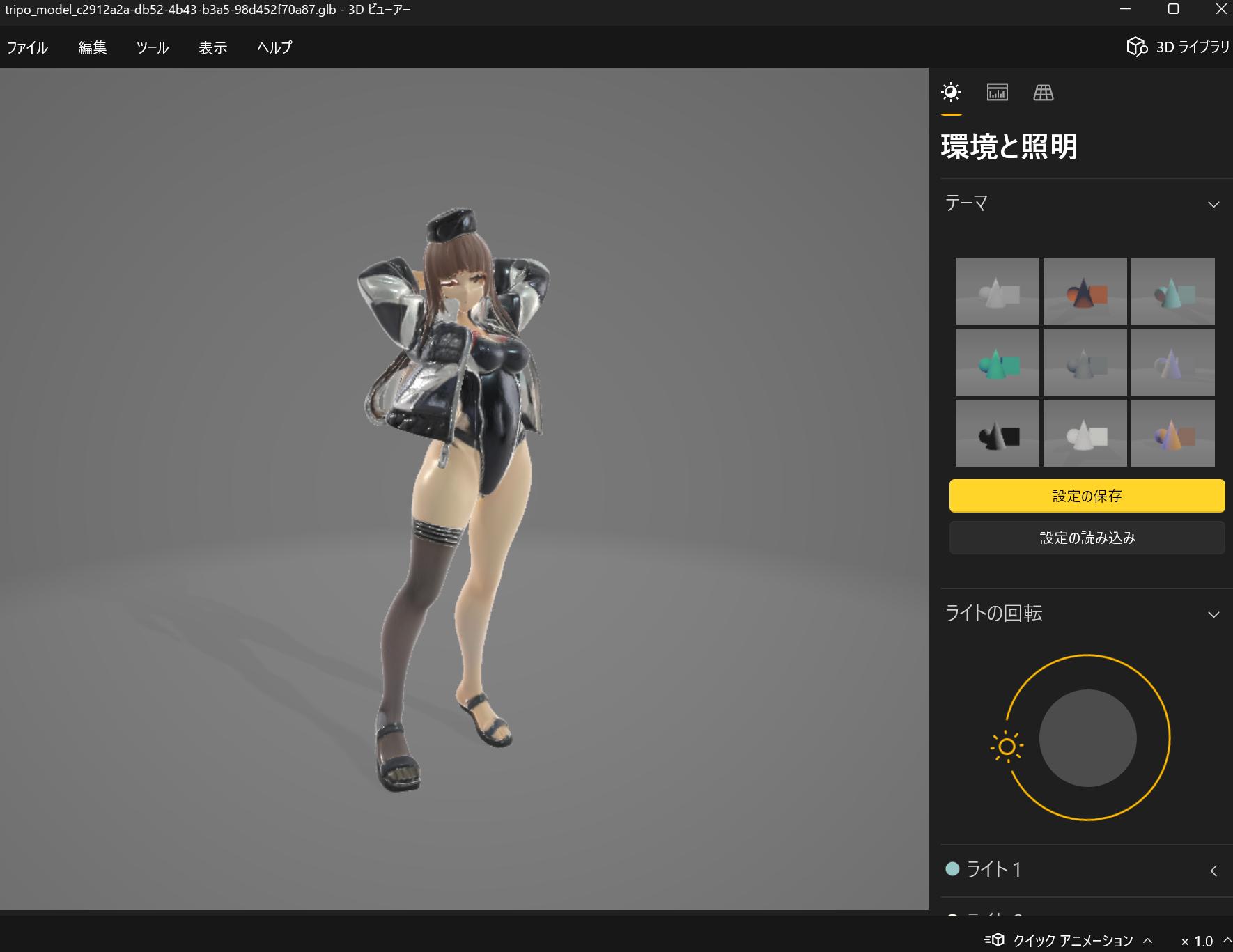Open the Environment and Lighting tab icon

coord(951,93)
